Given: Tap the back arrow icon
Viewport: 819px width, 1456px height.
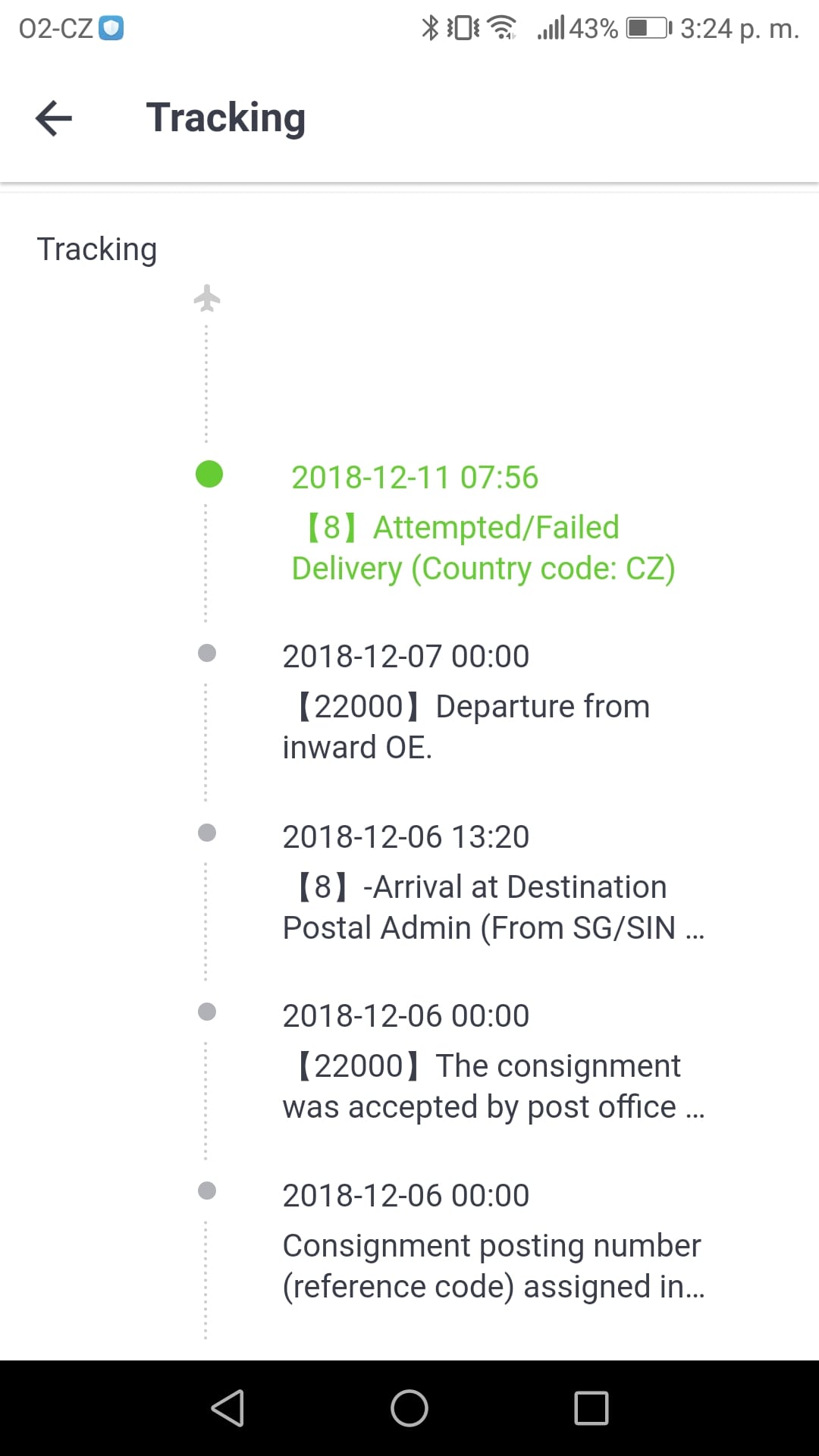Looking at the screenshot, I should click(x=54, y=118).
